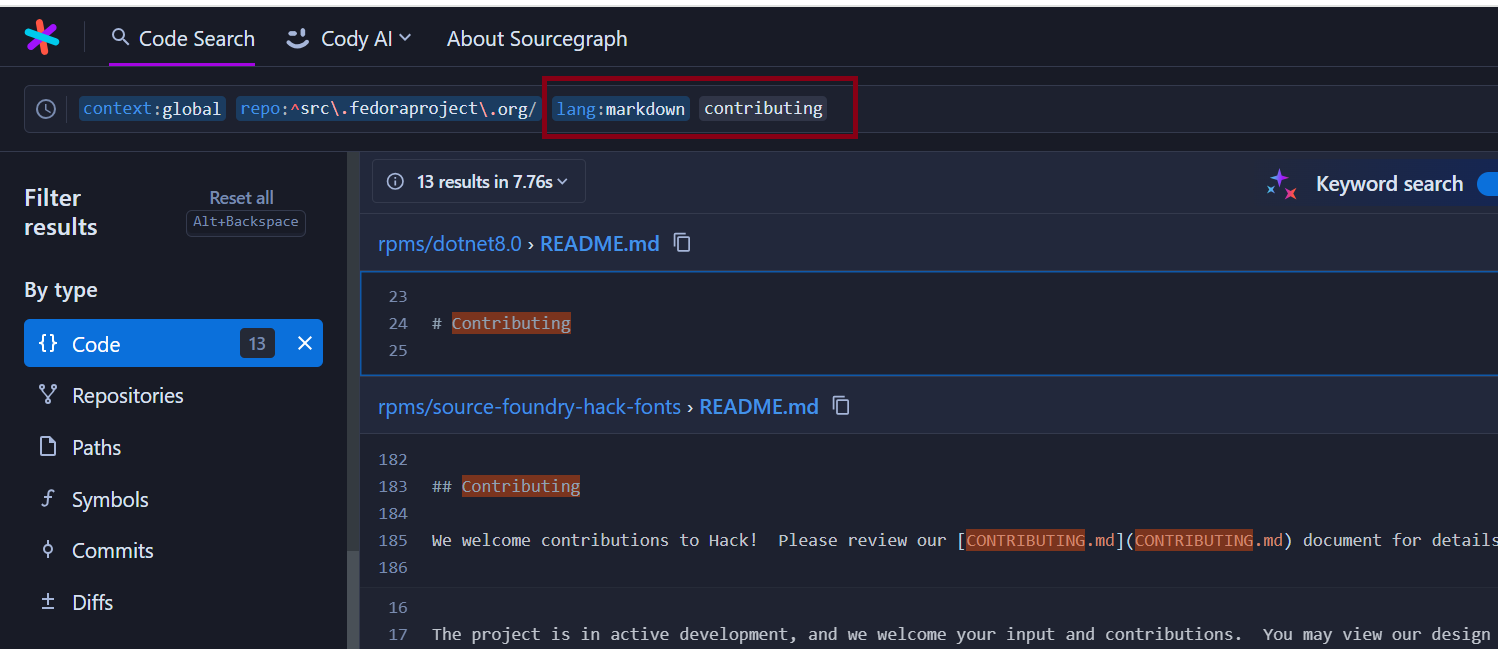Viewport: 1498px width, 649px height.
Task: Switch to the Code Search tab
Action: tap(182, 38)
